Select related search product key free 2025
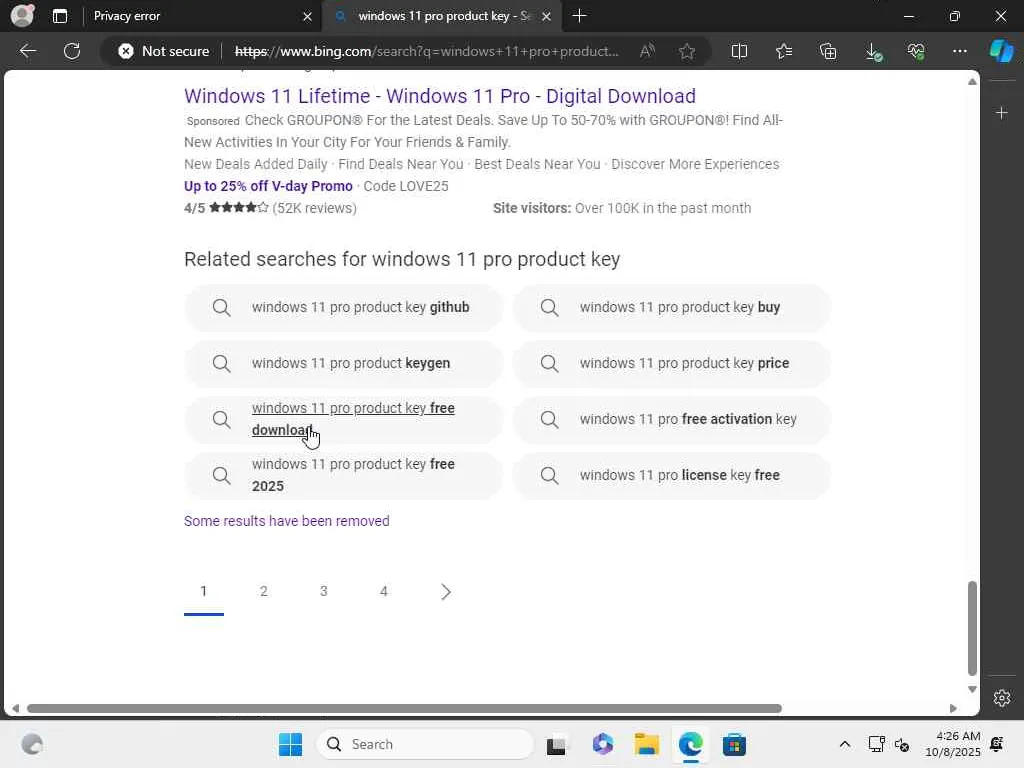The image size is (1024, 768). point(344,475)
